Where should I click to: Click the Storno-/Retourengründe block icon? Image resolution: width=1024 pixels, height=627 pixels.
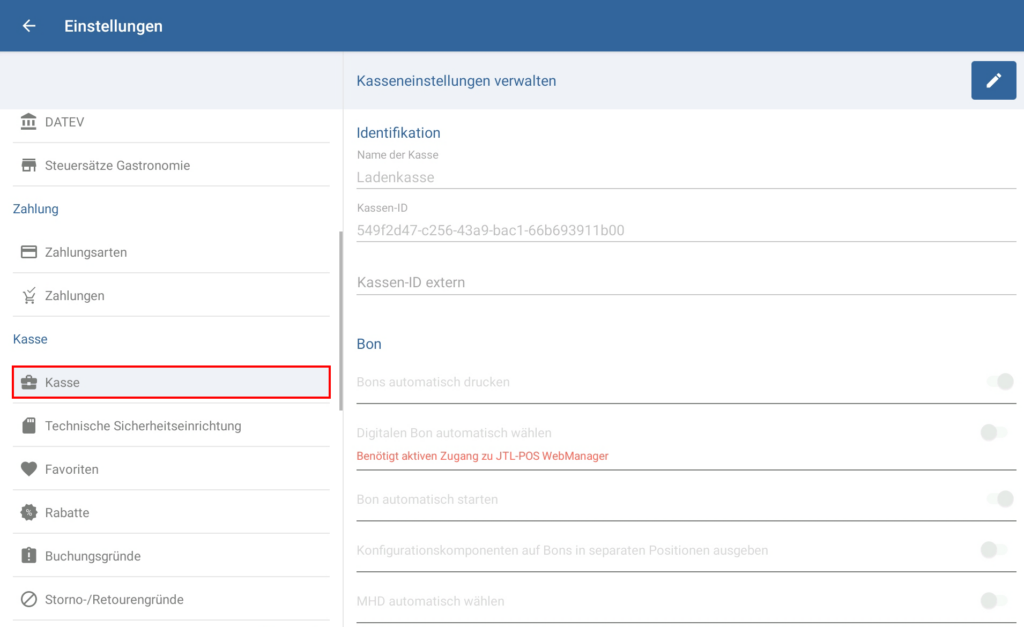[29, 600]
